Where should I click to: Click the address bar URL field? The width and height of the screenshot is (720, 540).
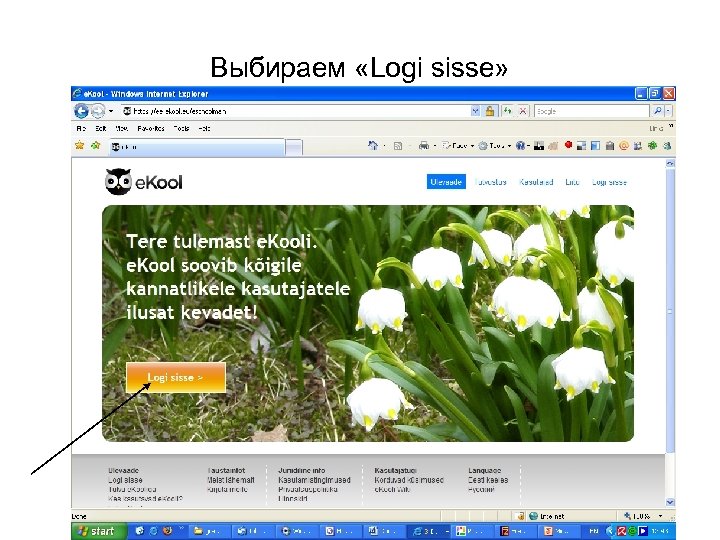click(x=296, y=111)
